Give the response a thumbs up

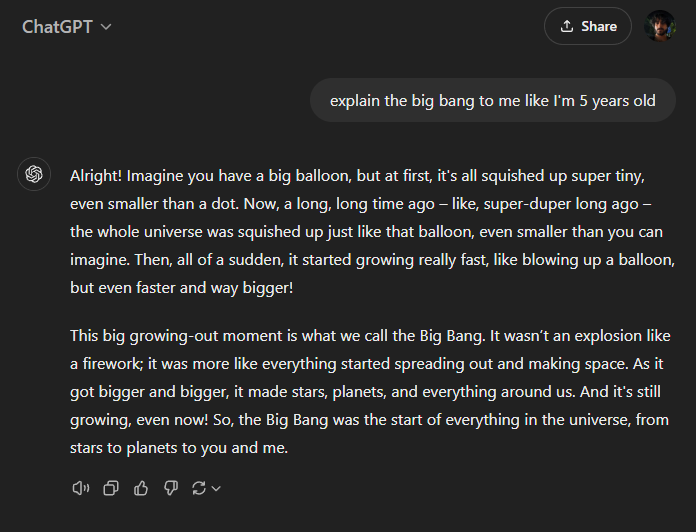[141, 488]
